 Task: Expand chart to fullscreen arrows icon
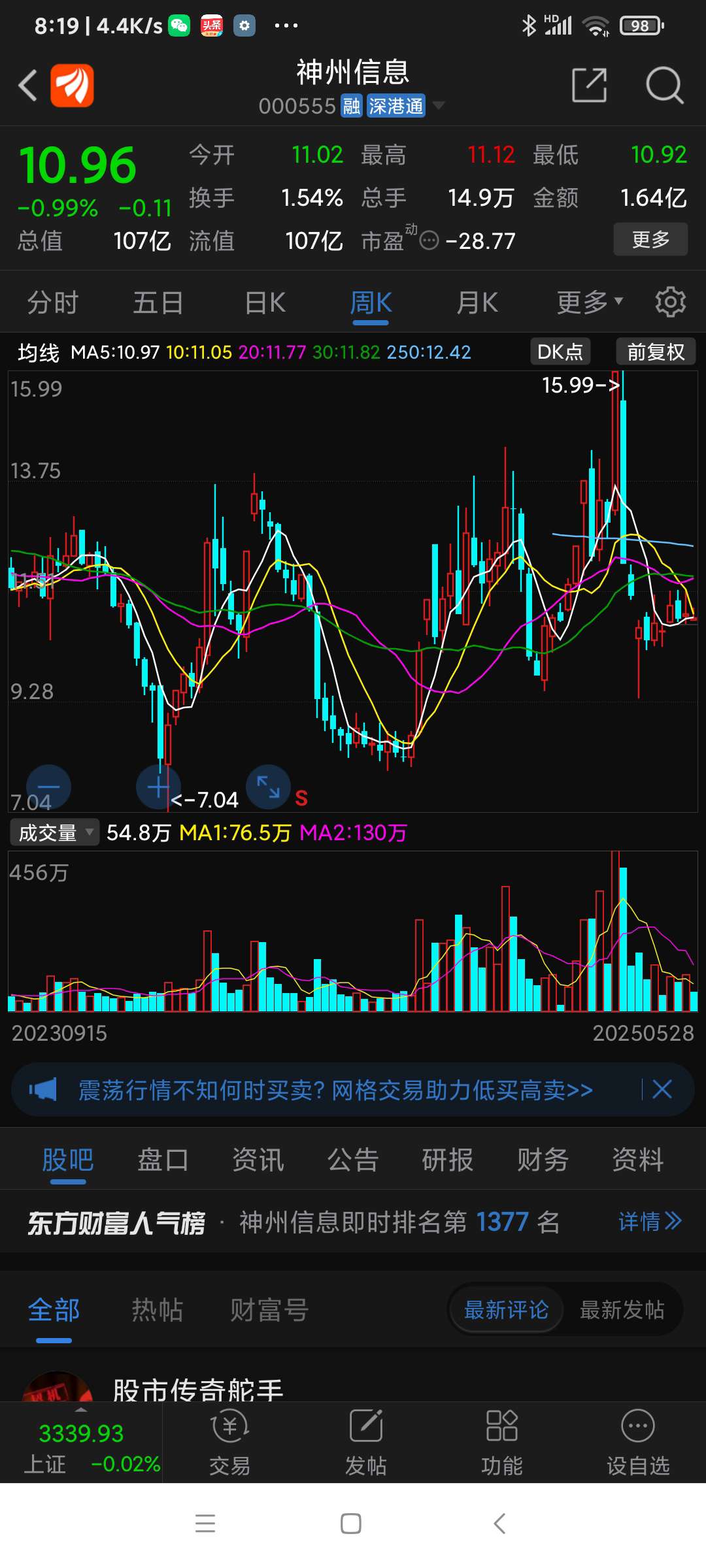point(268,787)
